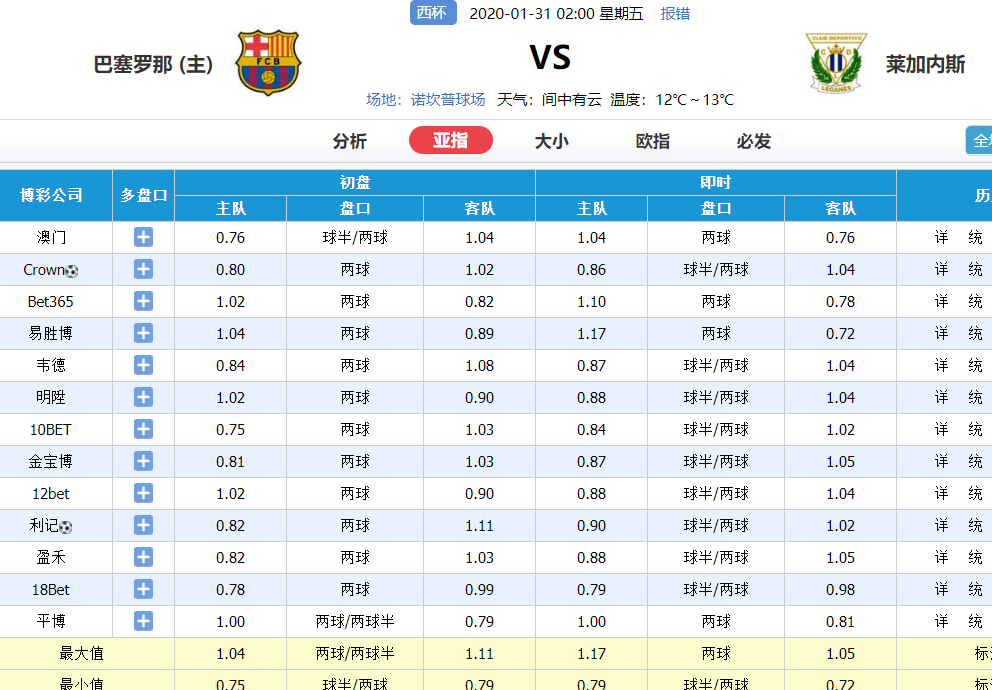Open the 必发 tab
The width and height of the screenshot is (992, 690).
pos(753,141)
